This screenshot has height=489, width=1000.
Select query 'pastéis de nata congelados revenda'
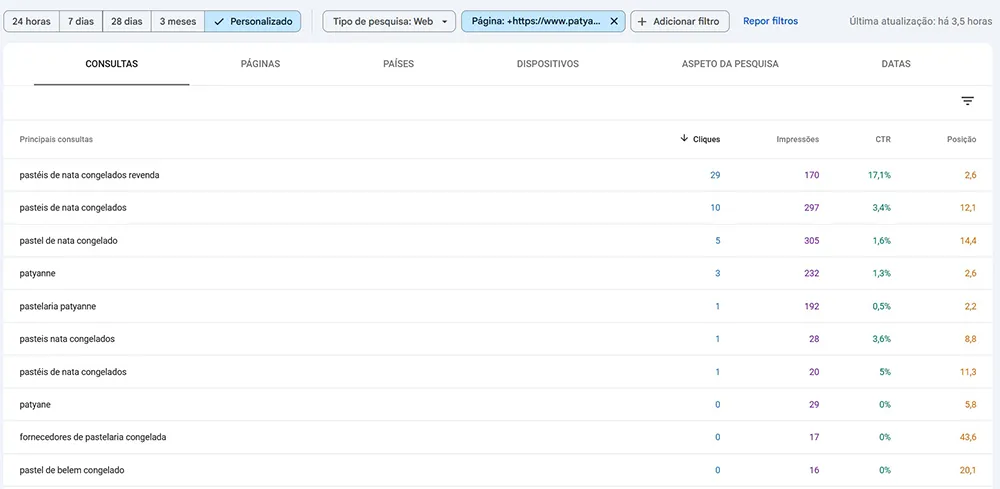coord(89,175)
